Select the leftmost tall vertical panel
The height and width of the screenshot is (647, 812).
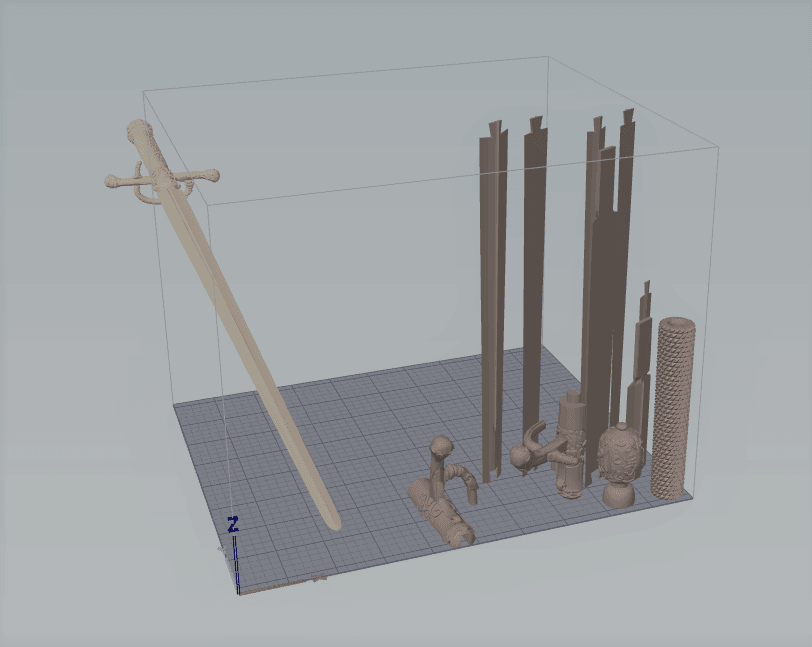[x=491, y=300]
